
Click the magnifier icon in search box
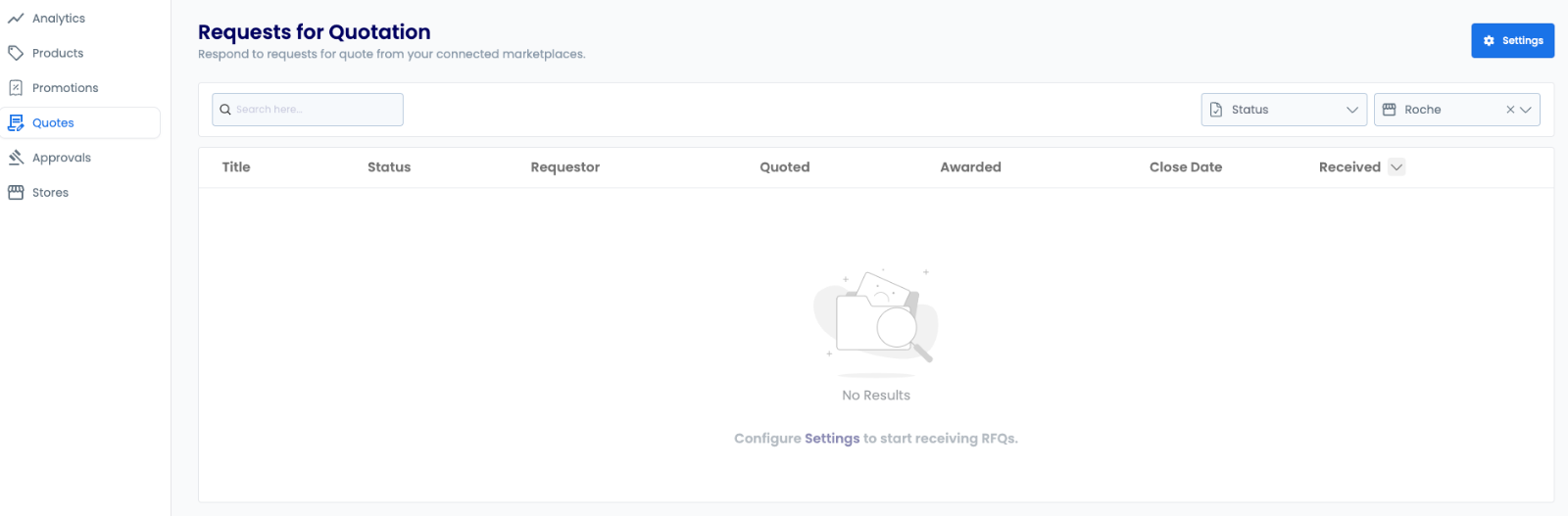point(225,110)
